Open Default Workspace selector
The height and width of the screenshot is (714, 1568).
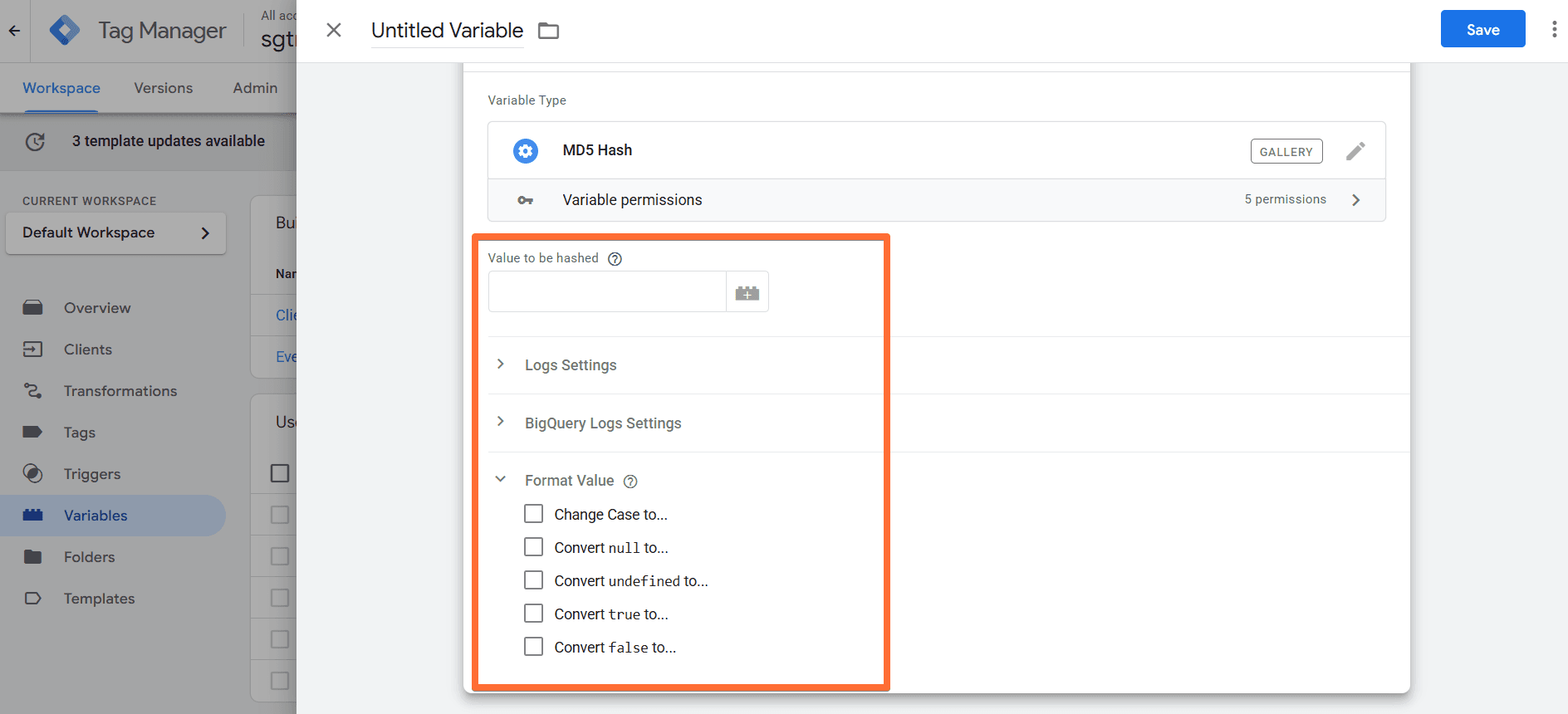click(x=116, y=233)
